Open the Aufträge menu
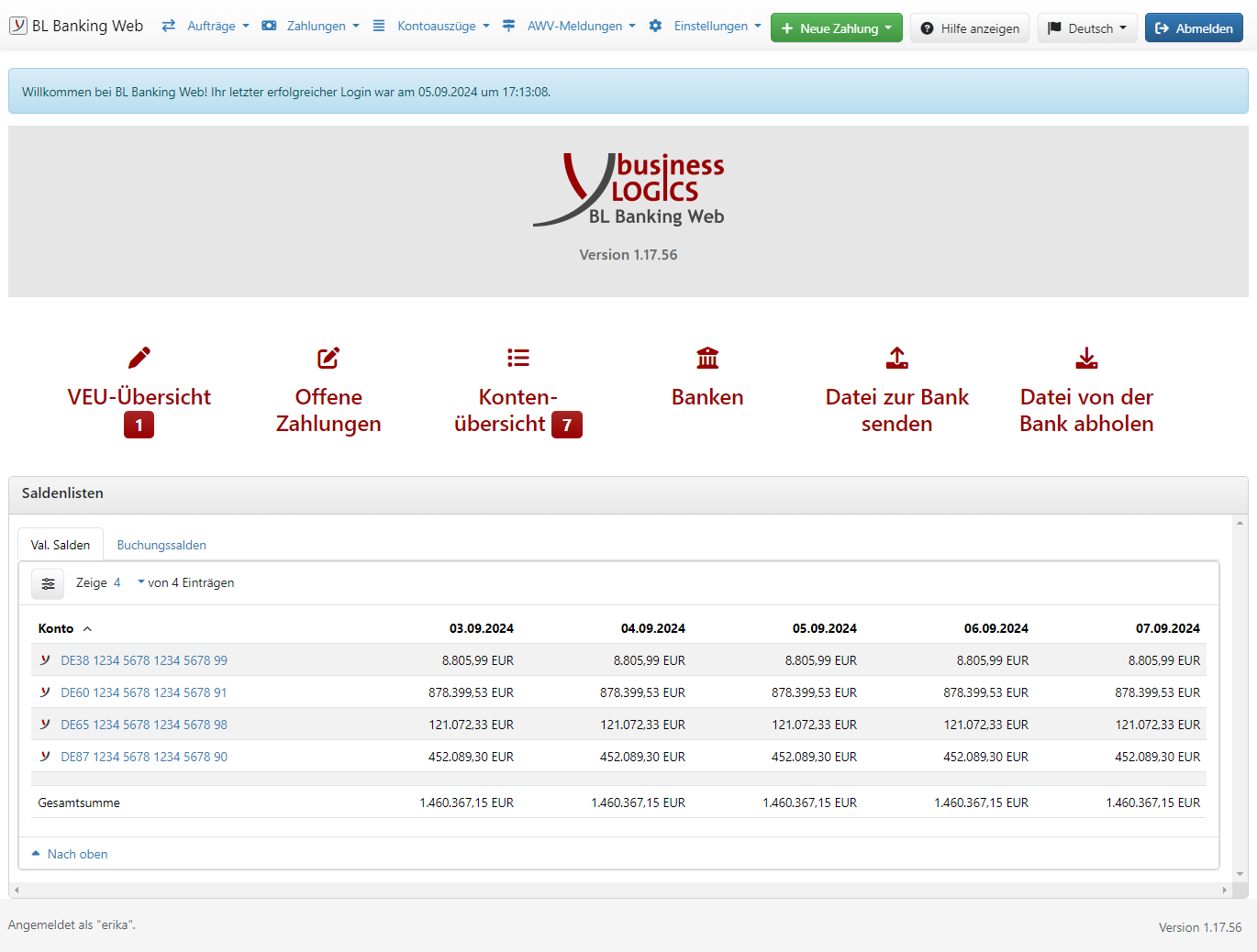The width and height of the screenshot is (1257, 952). [217, 26]
